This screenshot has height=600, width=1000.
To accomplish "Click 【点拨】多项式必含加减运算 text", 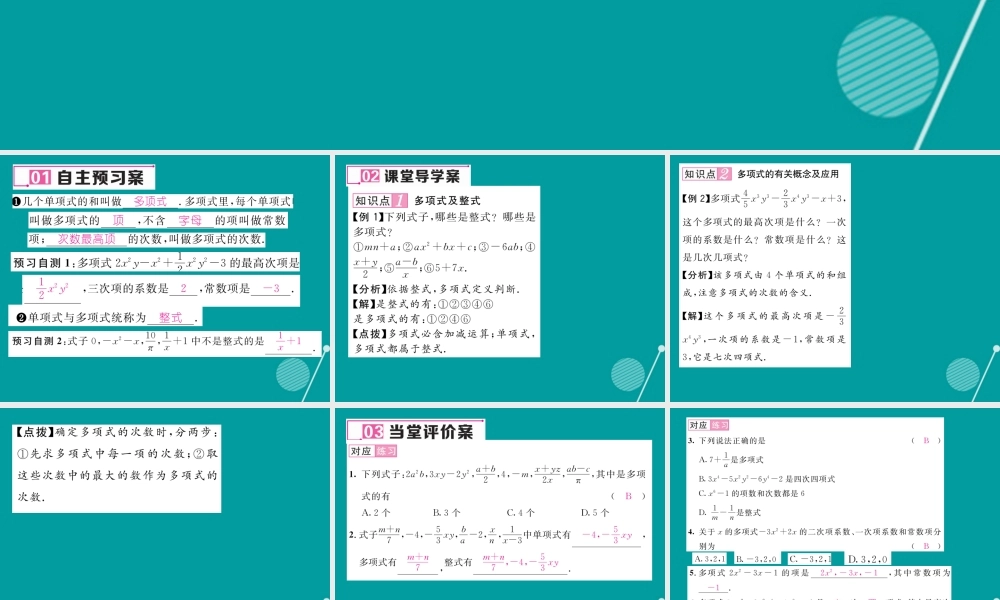I will click(x=445, y=341).
